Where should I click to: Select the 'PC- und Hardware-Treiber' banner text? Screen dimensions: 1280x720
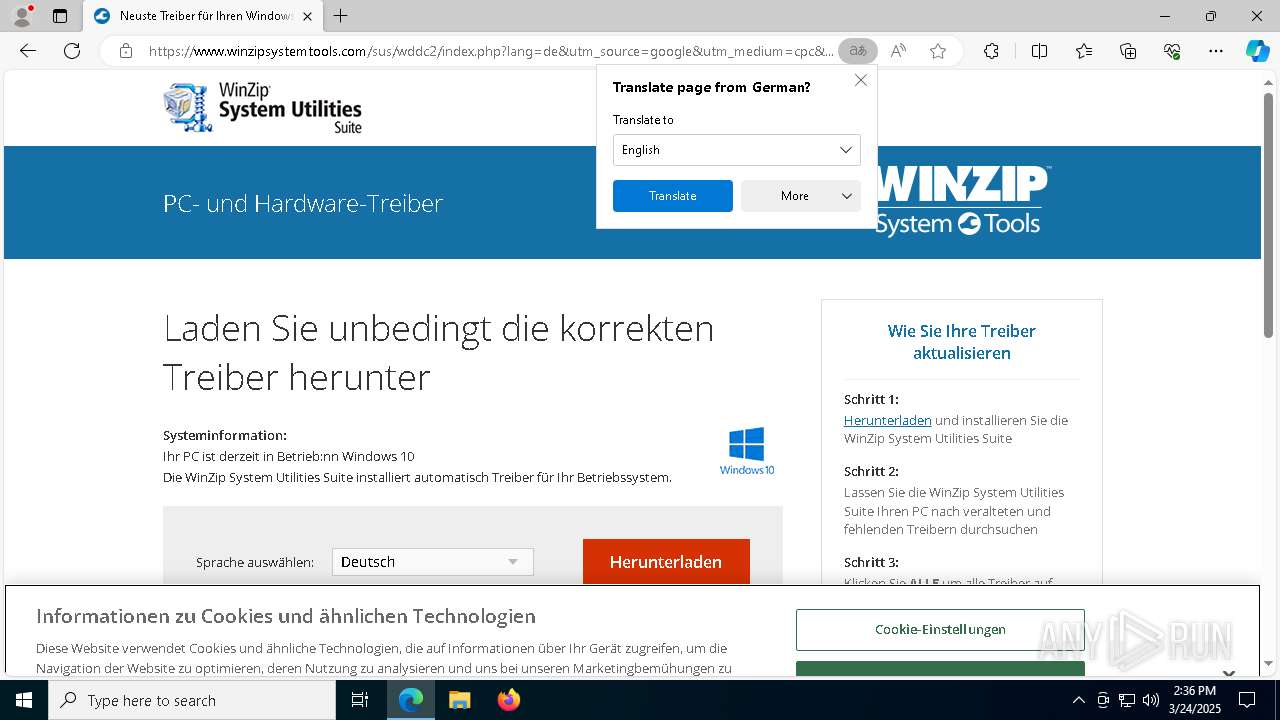pos(303,203)
